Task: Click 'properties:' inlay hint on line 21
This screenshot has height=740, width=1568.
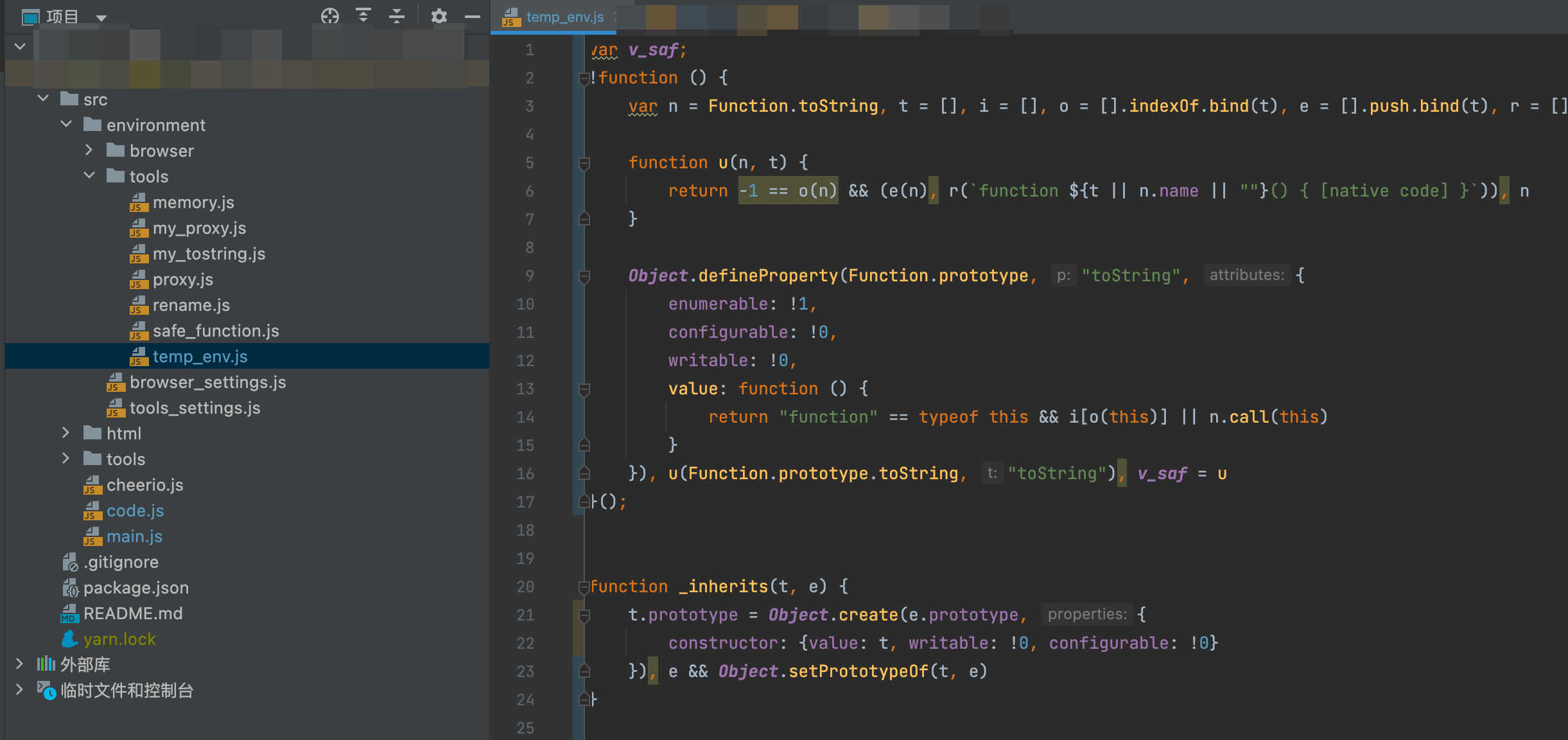Action: point(1087,614)
